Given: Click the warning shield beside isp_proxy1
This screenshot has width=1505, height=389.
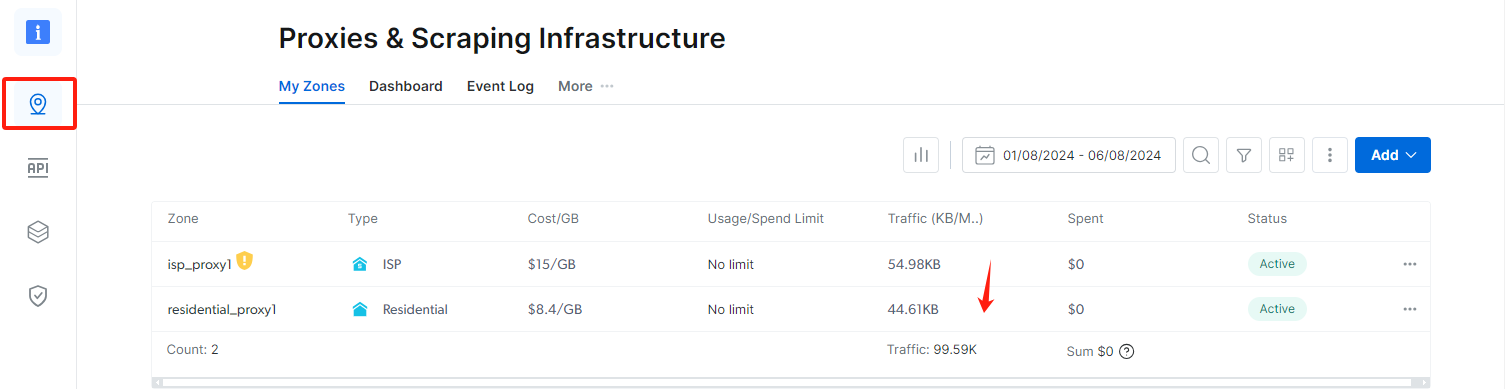Looking at the screenshot, I should click(245, 262).
